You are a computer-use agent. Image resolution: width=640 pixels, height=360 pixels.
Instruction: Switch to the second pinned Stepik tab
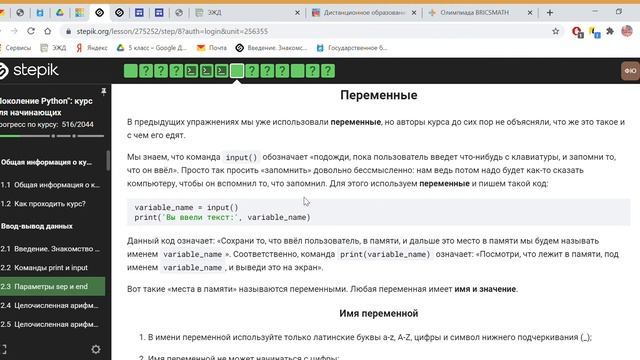pyautogui.click(x=119, y=13)
